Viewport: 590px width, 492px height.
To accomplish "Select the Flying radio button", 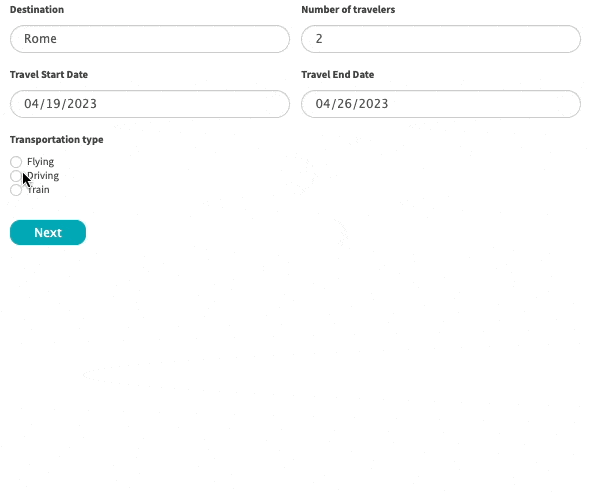I will coord(16,162).
